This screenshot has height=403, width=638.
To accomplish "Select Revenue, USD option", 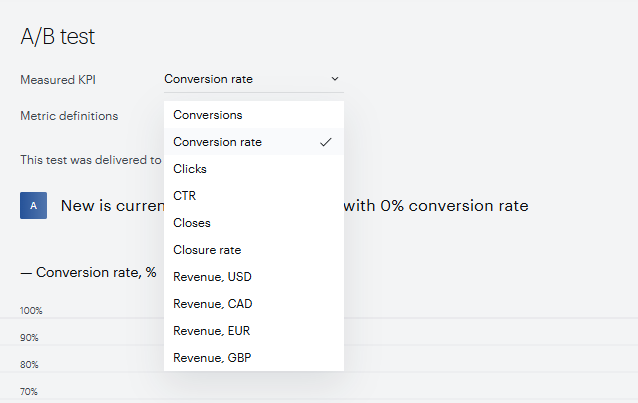I will 253,276.
